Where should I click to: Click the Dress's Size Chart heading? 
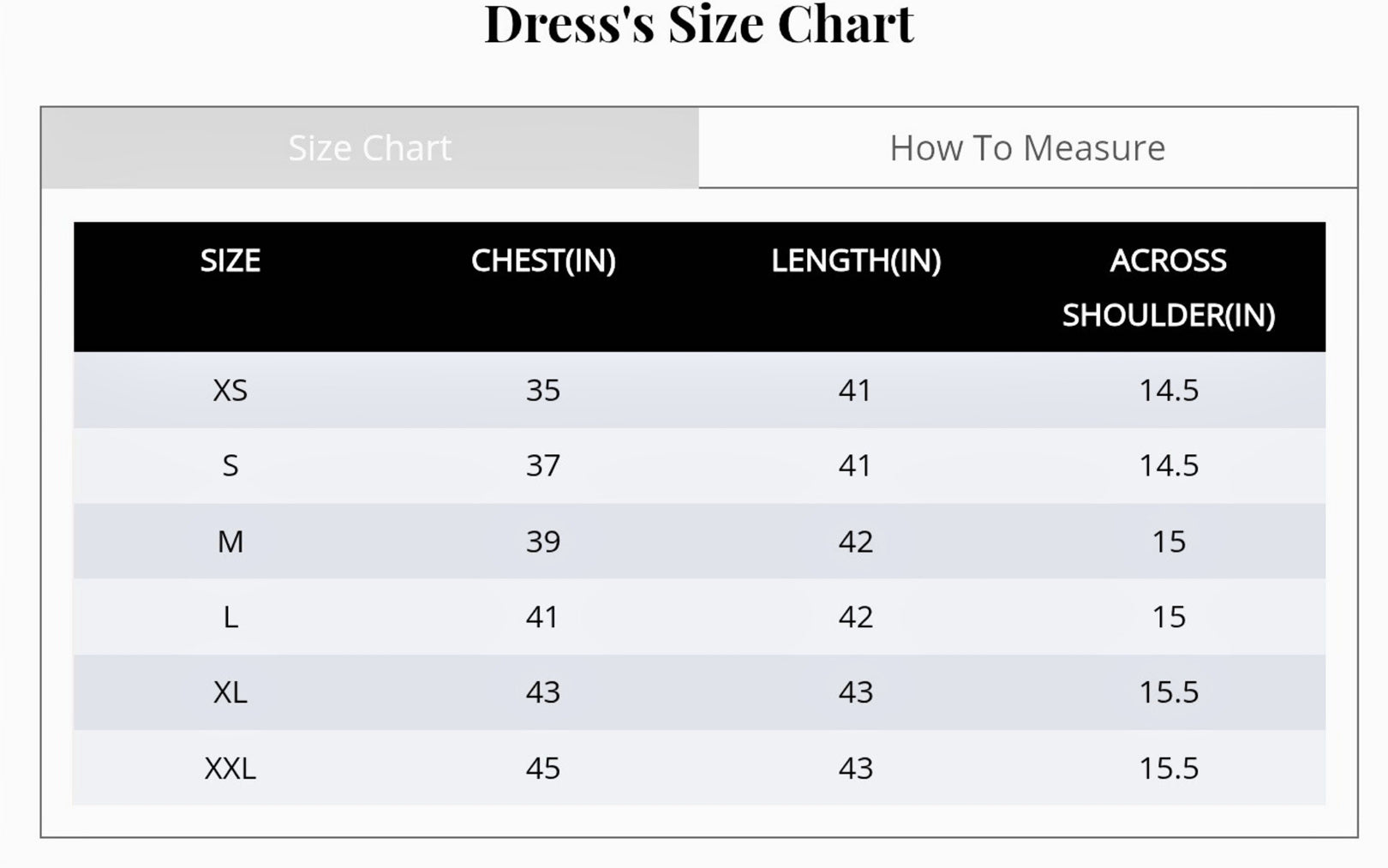[699, 24]
